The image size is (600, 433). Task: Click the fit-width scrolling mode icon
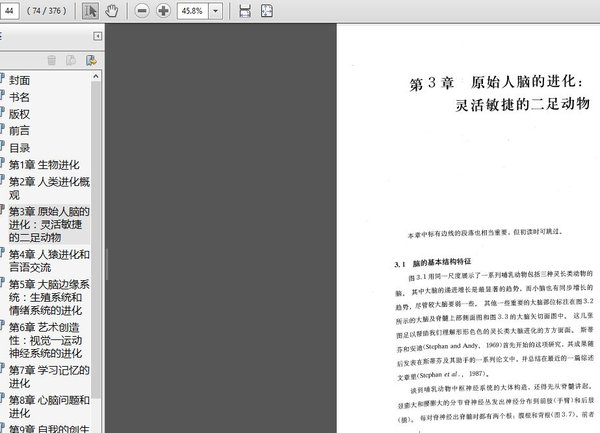(x=245, y=11)
